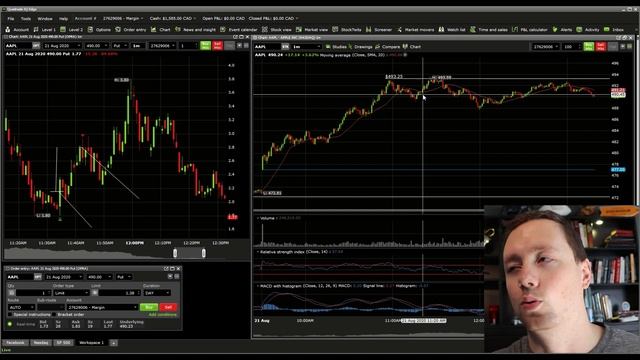Open expiry date dropdown in option chart
The height and width of the screenshot is (360, 640).
tap(62, 46)
